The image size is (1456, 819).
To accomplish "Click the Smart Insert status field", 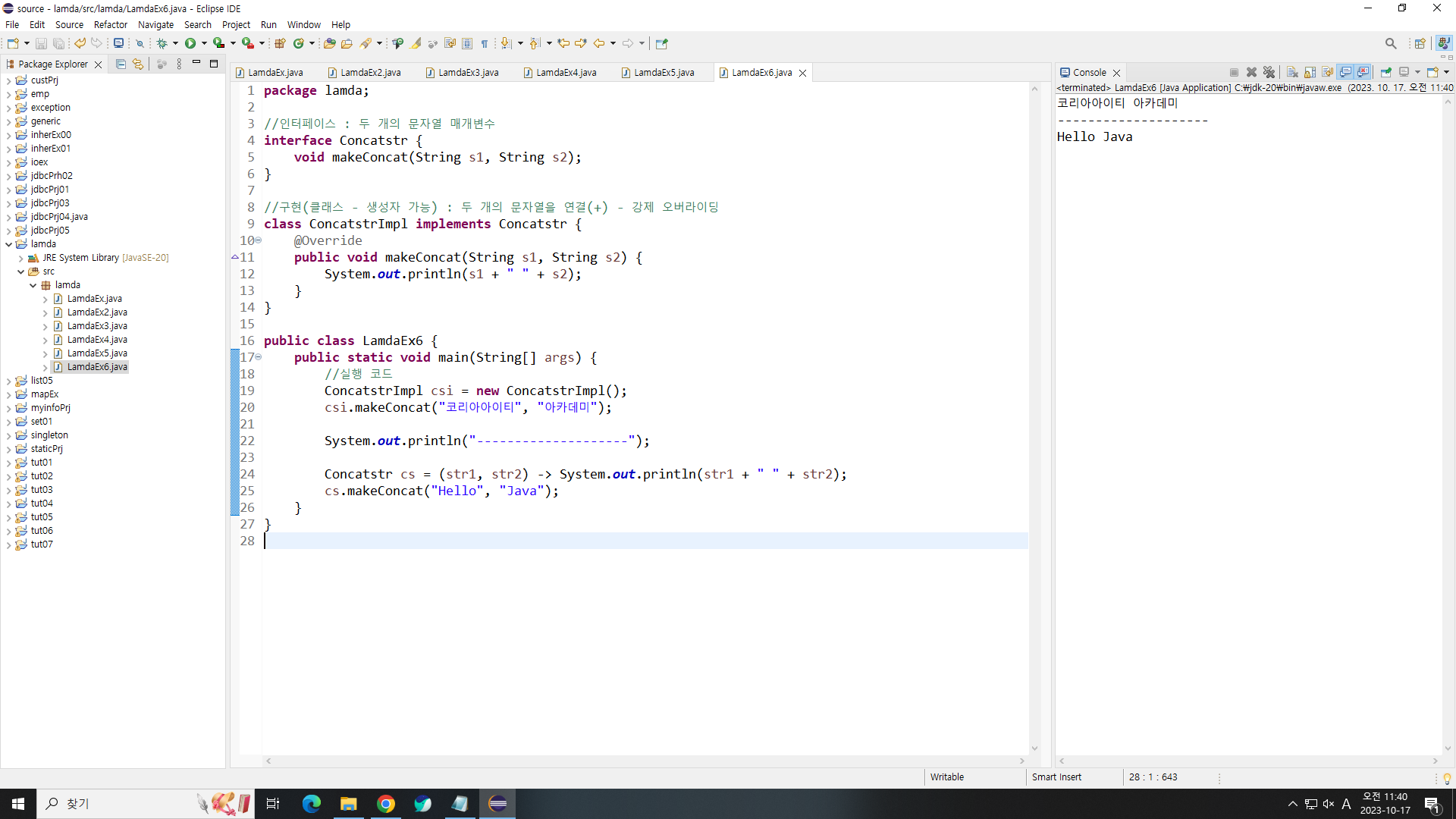I will click(1056, 777).
